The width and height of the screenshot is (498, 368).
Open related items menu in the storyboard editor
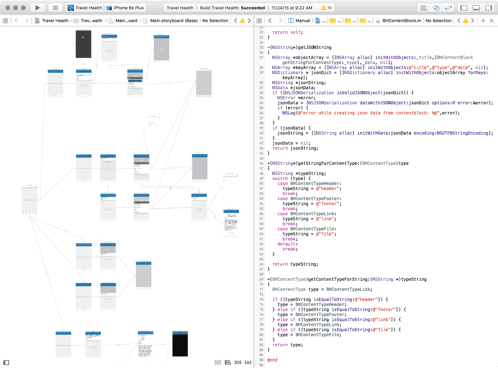(x=5, y=21)
